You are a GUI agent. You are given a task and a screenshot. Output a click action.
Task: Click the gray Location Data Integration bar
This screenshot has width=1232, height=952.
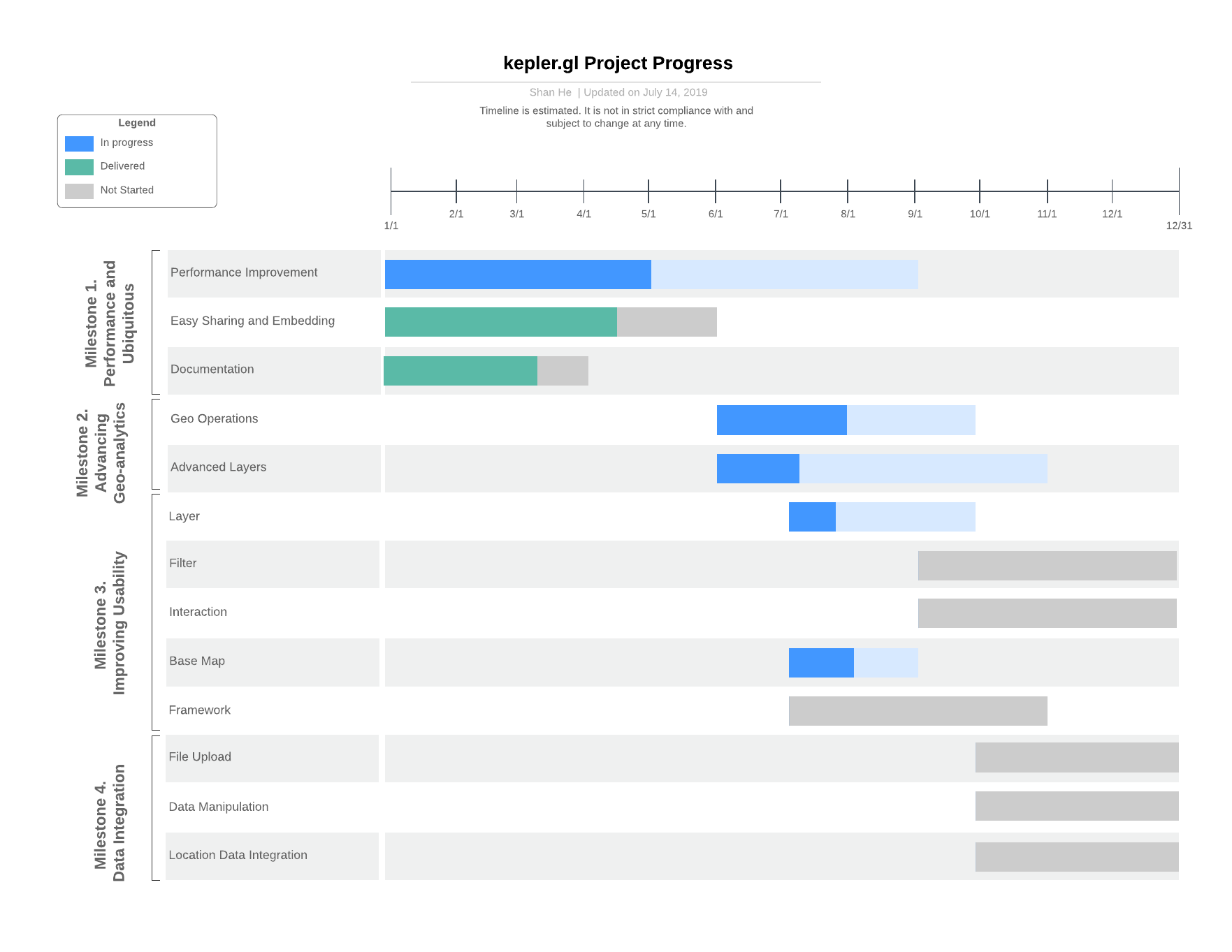coord(1077,857)
